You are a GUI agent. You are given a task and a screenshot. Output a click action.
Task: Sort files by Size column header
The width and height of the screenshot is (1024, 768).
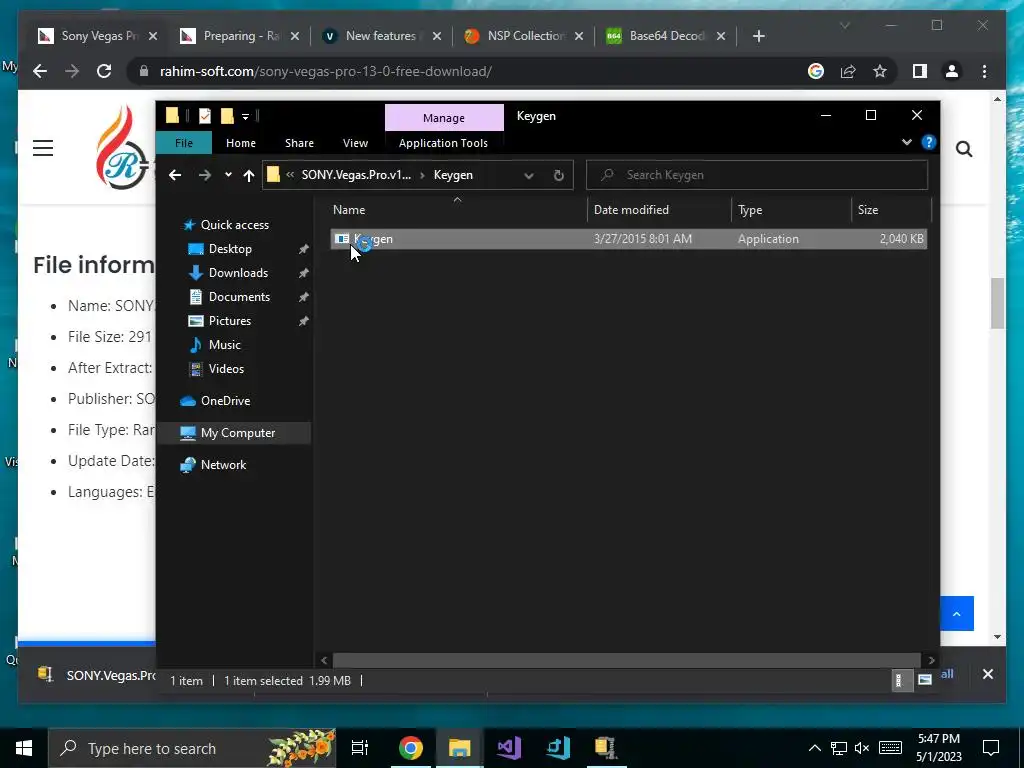pyautogui.click(x=891, y=210)
